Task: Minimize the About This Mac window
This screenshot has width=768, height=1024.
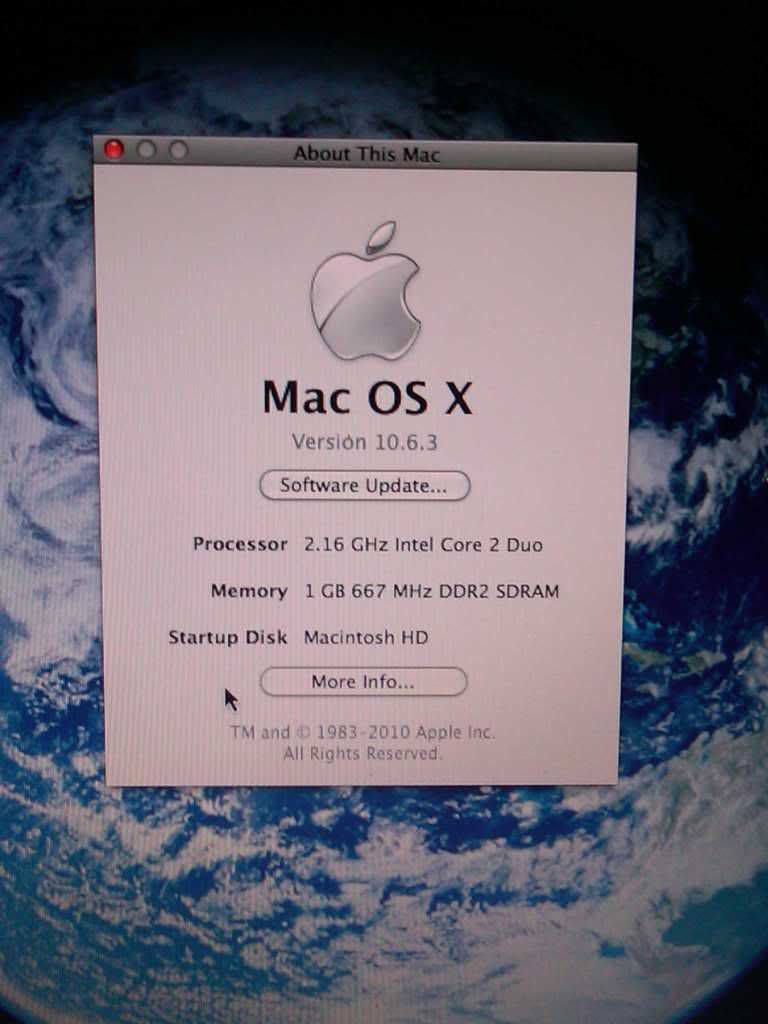Action: (x=146, y=150)
